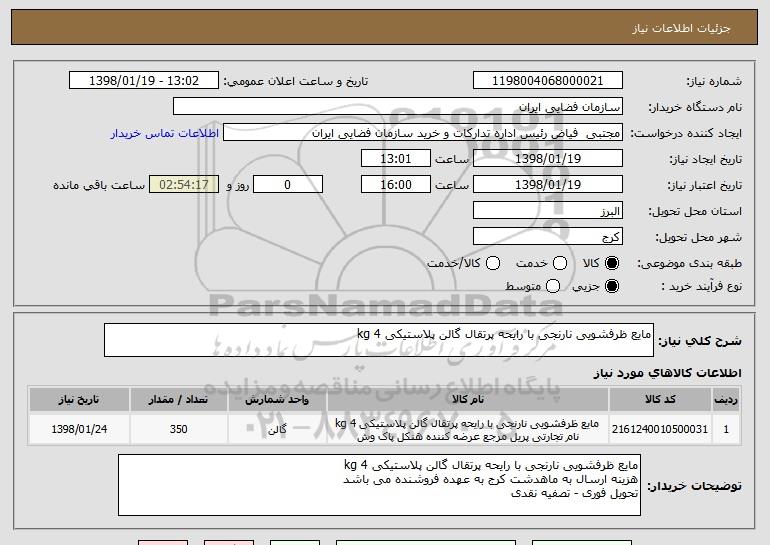The height and width of the screenshot is (545, 770).
Task: Click the need date cell 1398/01/24
Action: click(79, 429)
